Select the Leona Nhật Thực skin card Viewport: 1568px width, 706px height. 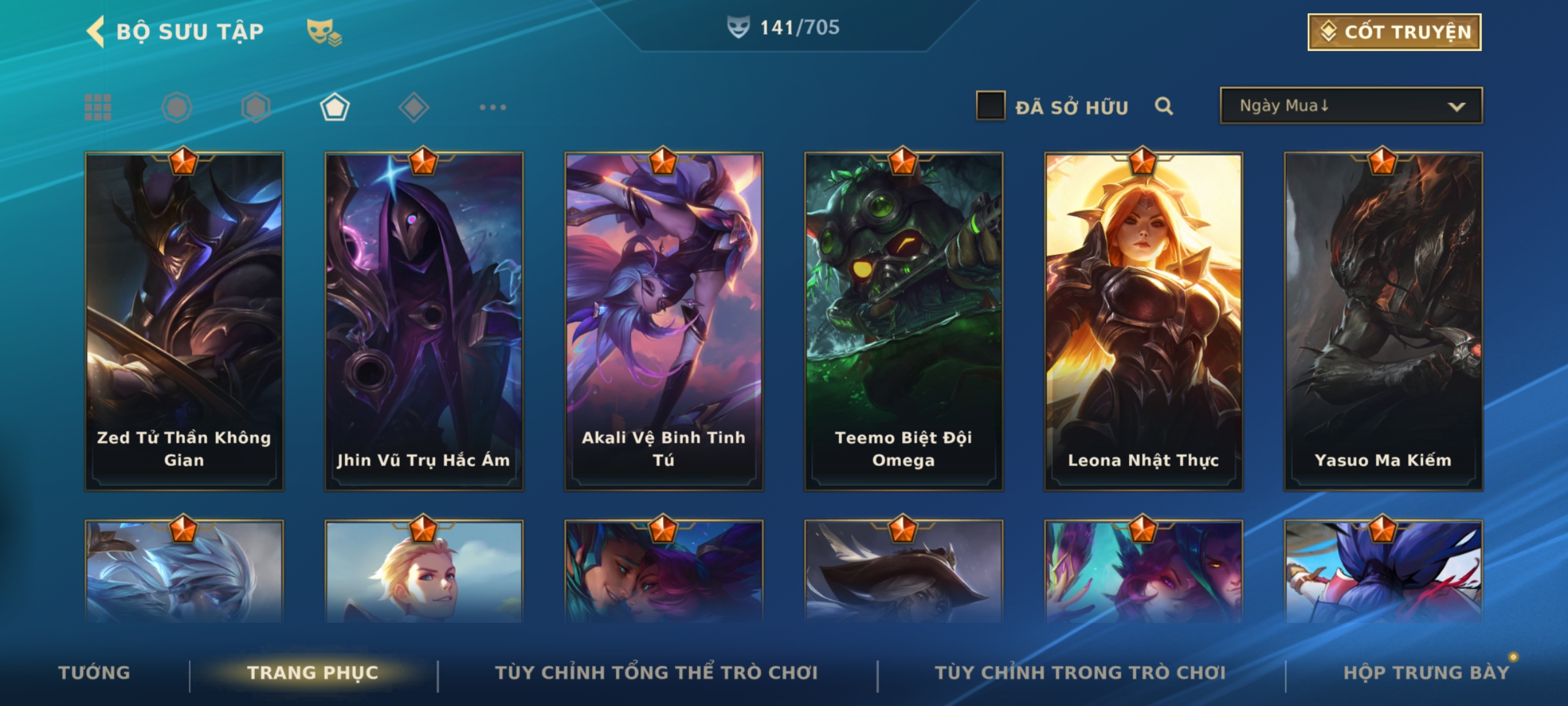(x=1143, y=321)
